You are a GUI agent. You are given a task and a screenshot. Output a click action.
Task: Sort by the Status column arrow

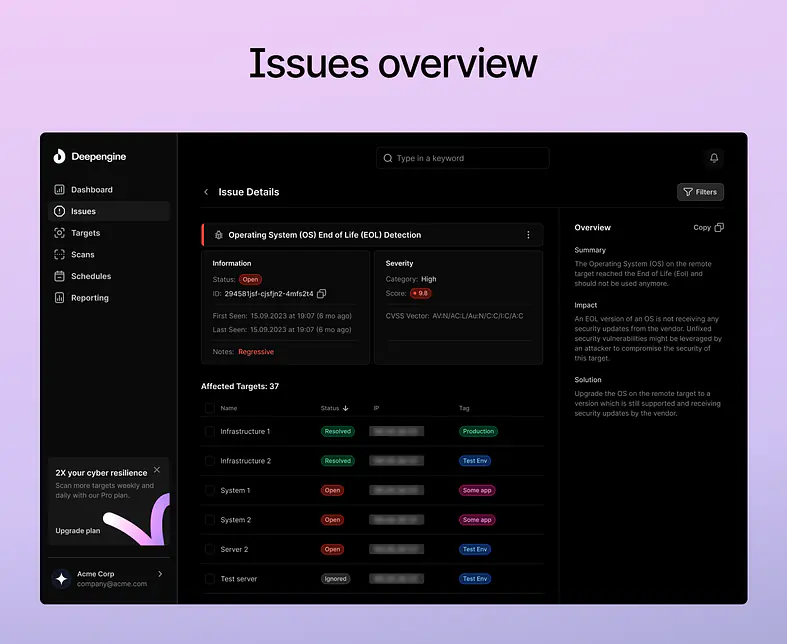click(346, 408)
